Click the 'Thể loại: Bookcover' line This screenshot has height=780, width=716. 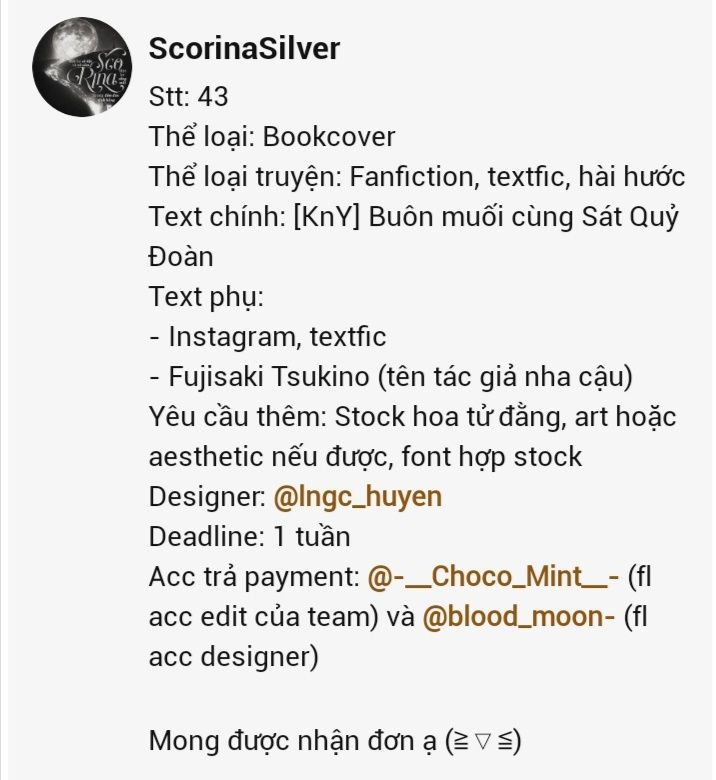tap(272, 136)
